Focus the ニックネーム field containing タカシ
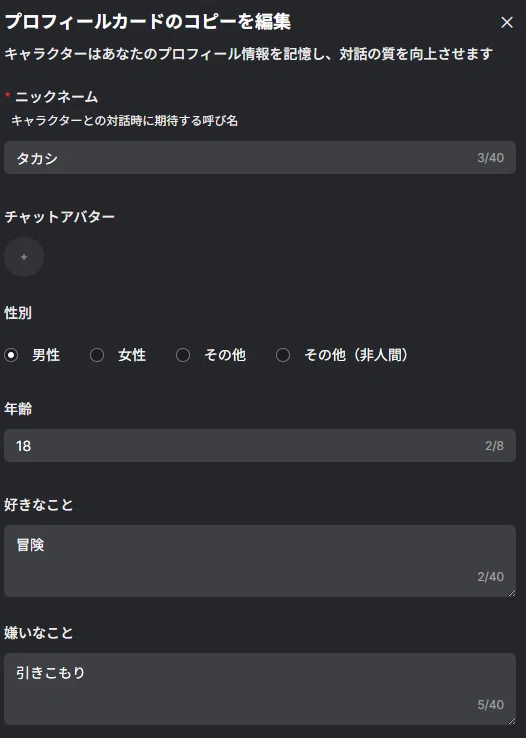This screenshot has height=738, width=526. click(260, 158)
